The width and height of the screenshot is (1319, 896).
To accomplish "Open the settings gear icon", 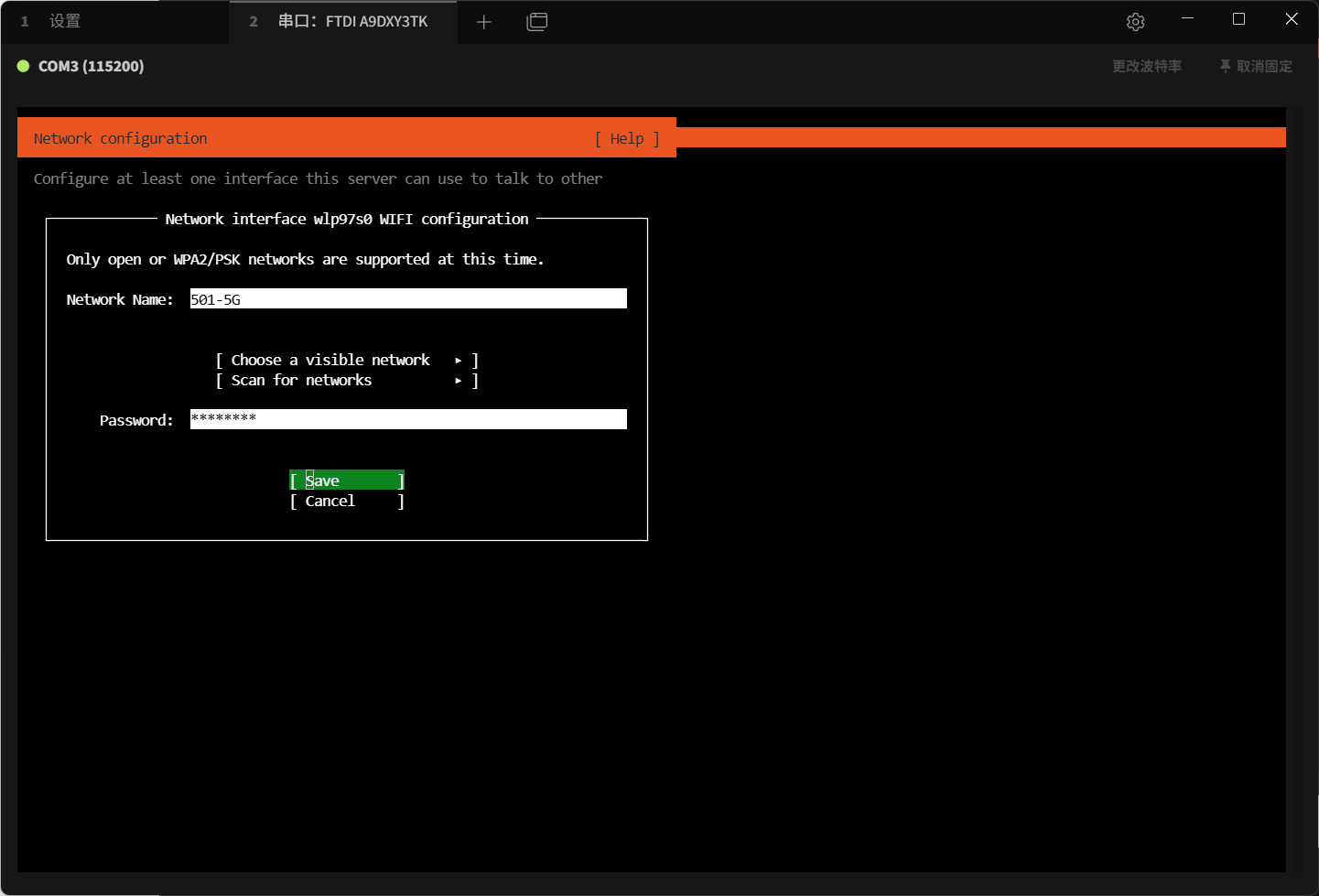I will [1135, 22].
